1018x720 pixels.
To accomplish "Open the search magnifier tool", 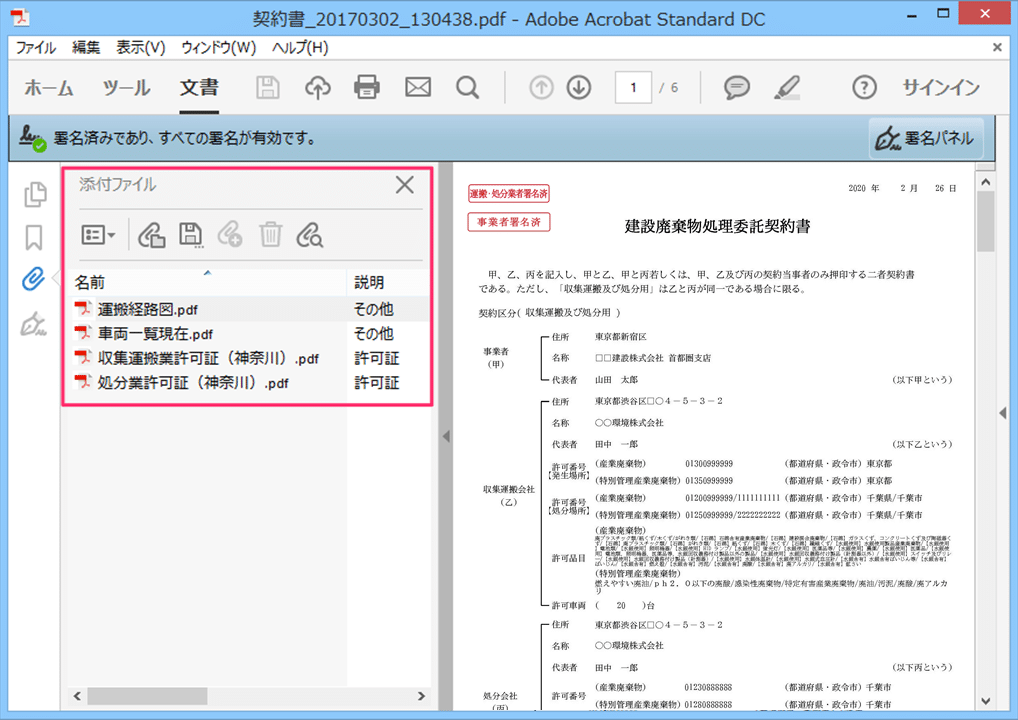I will pyautogui.click(x=468, y=88).
